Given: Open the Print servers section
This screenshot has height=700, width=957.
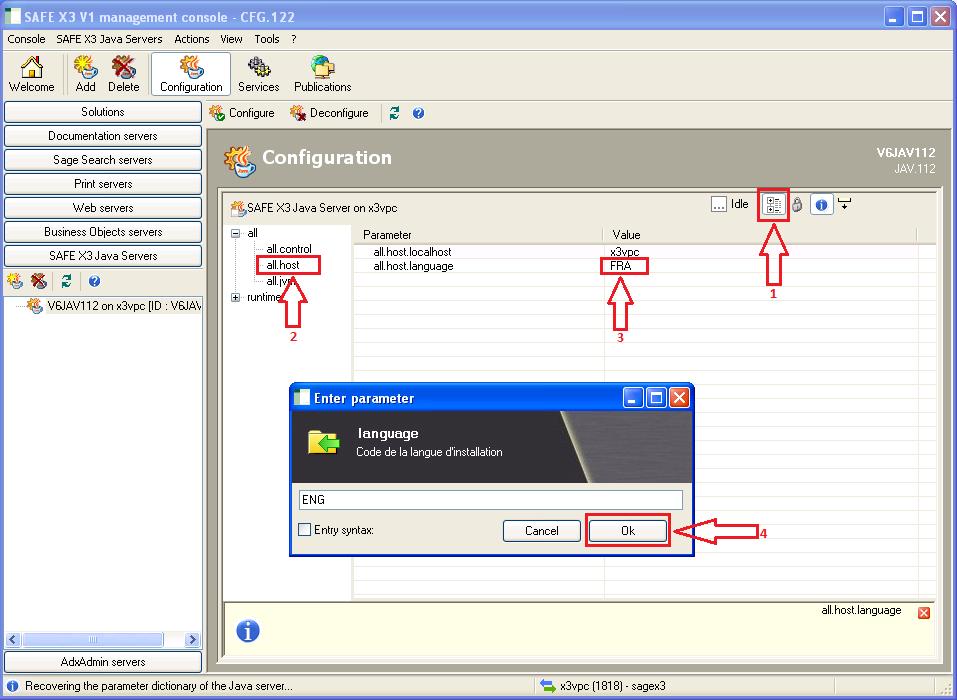Looking at the screenshot, I should (x=103, y=184).
